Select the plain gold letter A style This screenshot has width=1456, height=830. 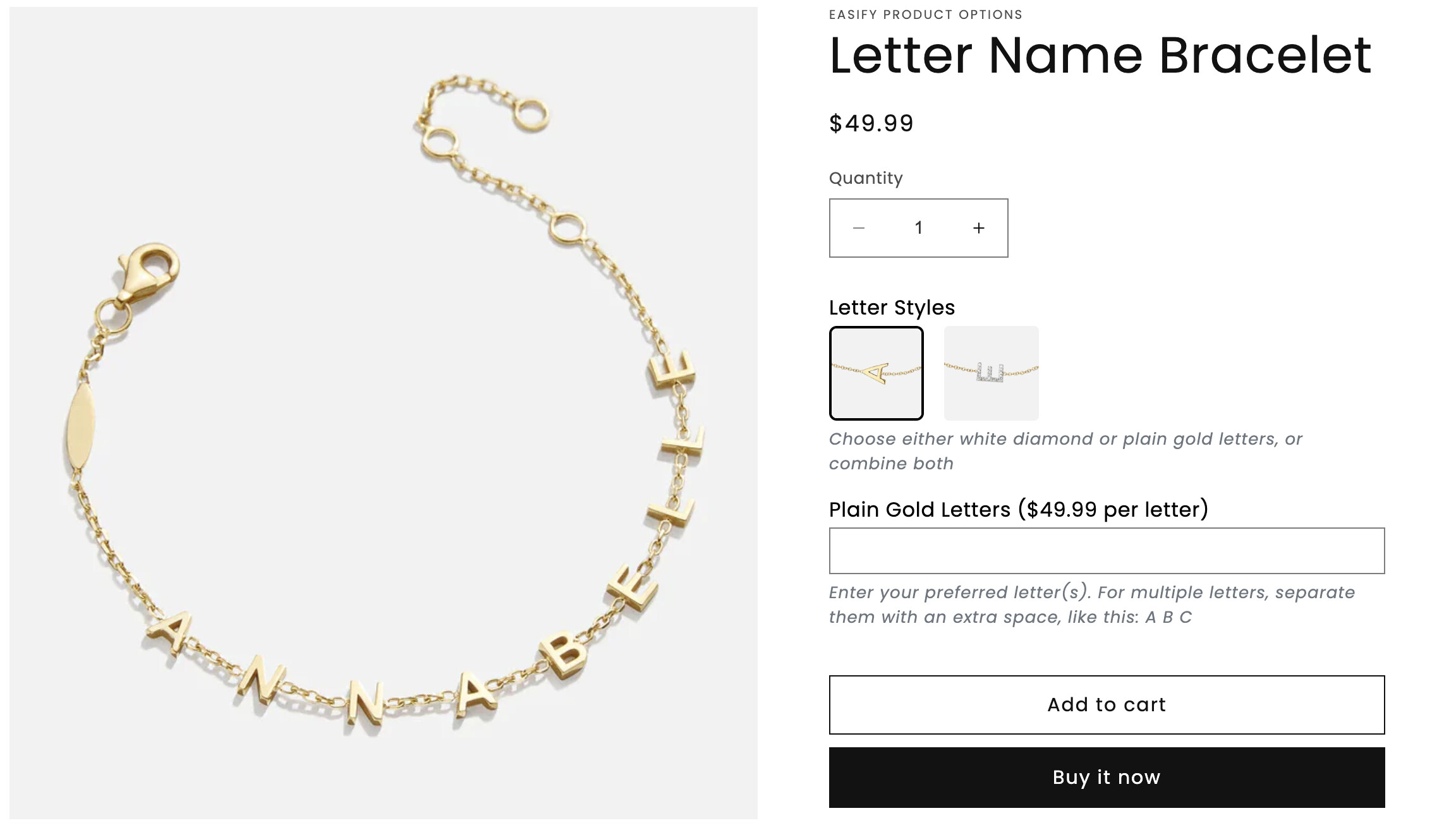click(x=876, y=373)
